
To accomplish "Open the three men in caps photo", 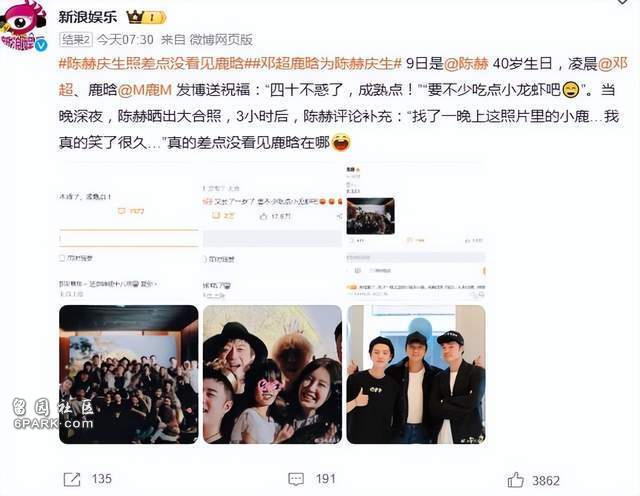I will (x=416, y=374).
